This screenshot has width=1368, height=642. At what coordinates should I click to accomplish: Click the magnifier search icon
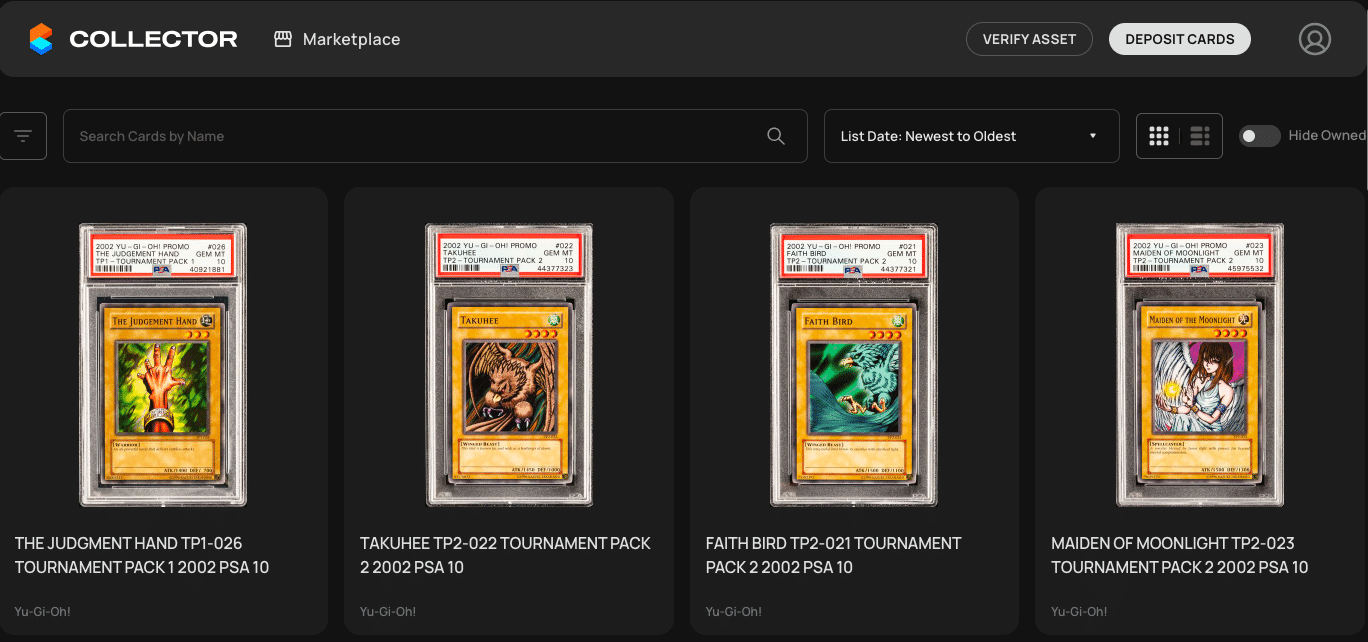coord(775,136)
